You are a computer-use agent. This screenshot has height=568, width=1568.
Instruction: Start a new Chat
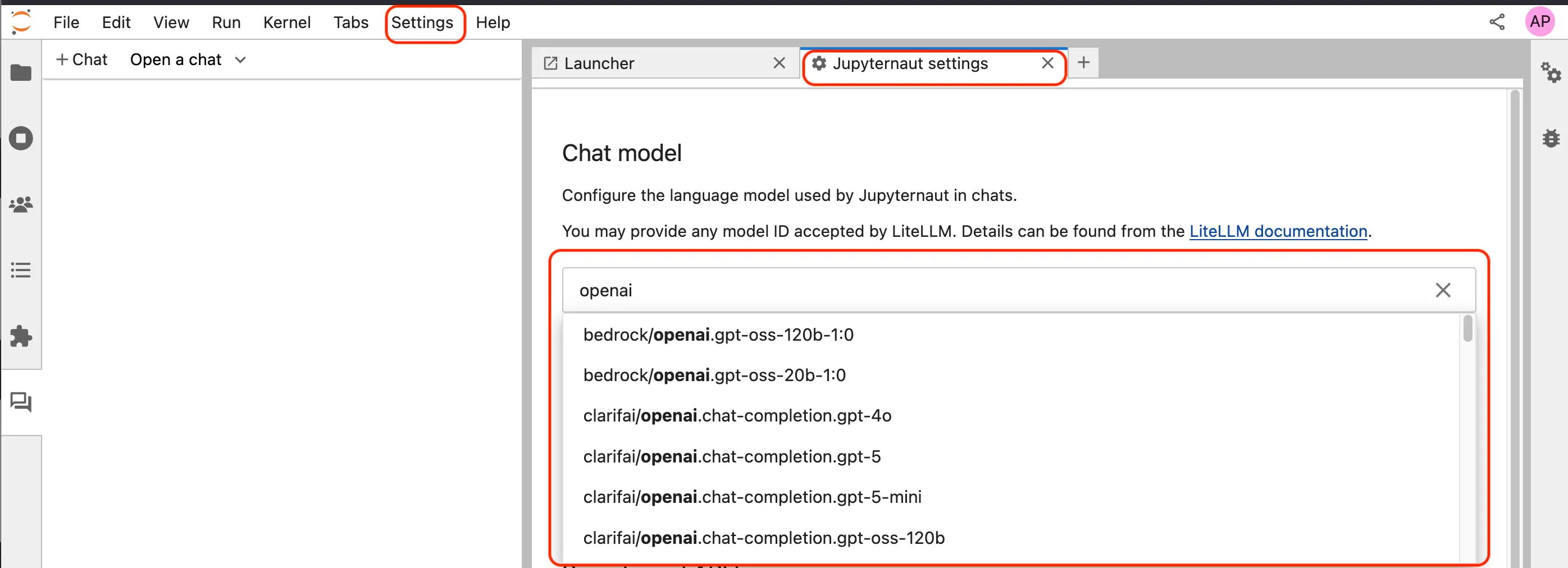point(81,59)
